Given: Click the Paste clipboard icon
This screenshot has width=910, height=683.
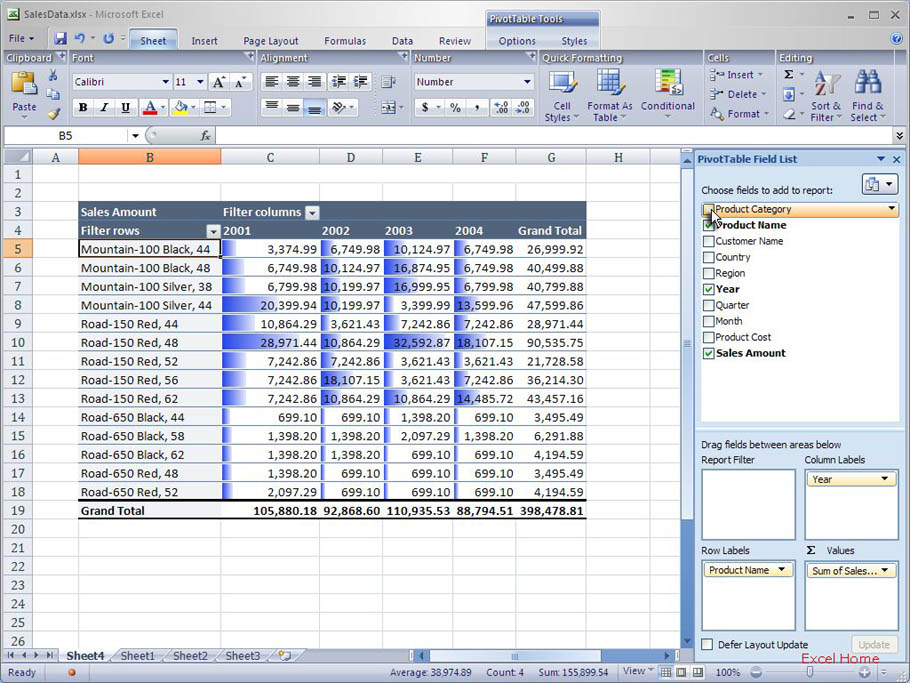Looking at the screenshot, I should pyautogui.click(x=24, y=85).
